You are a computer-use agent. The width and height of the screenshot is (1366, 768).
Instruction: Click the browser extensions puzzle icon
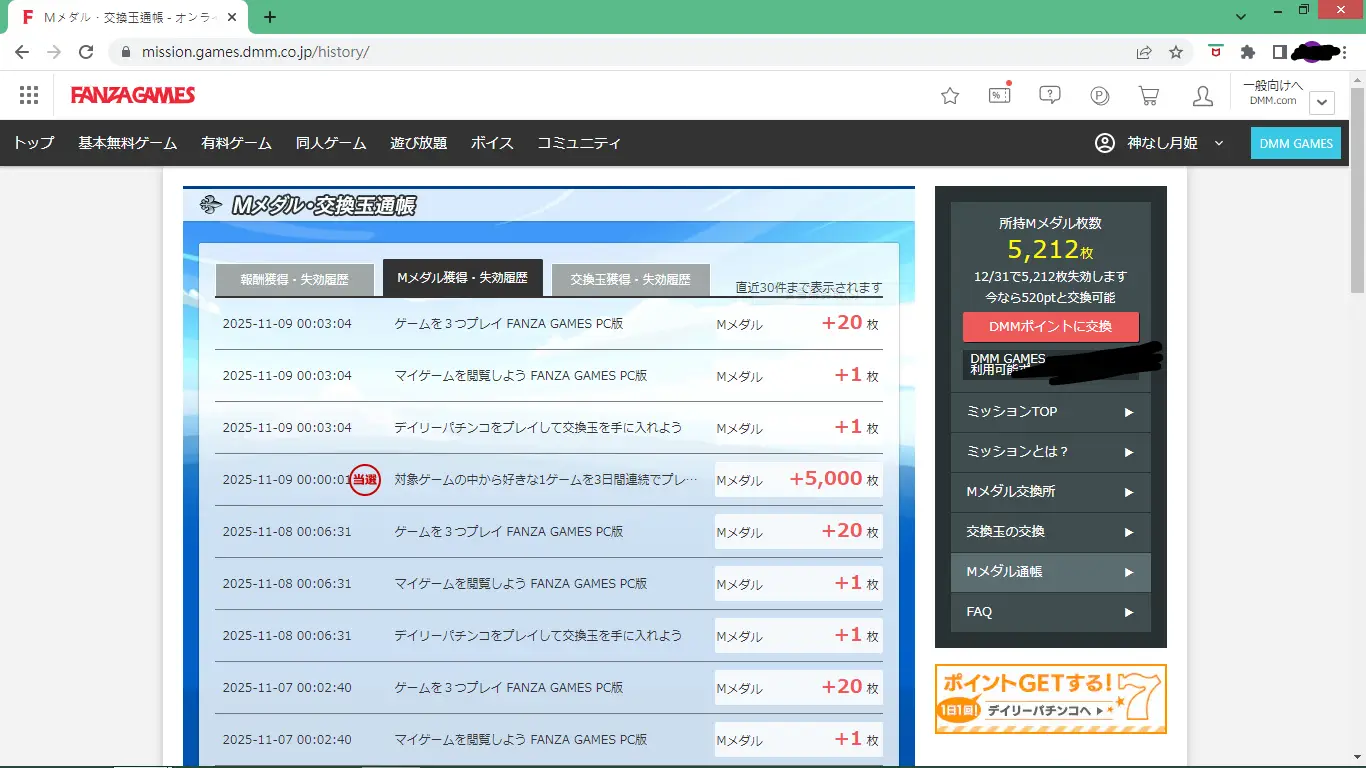click(x=1247, y=52)
